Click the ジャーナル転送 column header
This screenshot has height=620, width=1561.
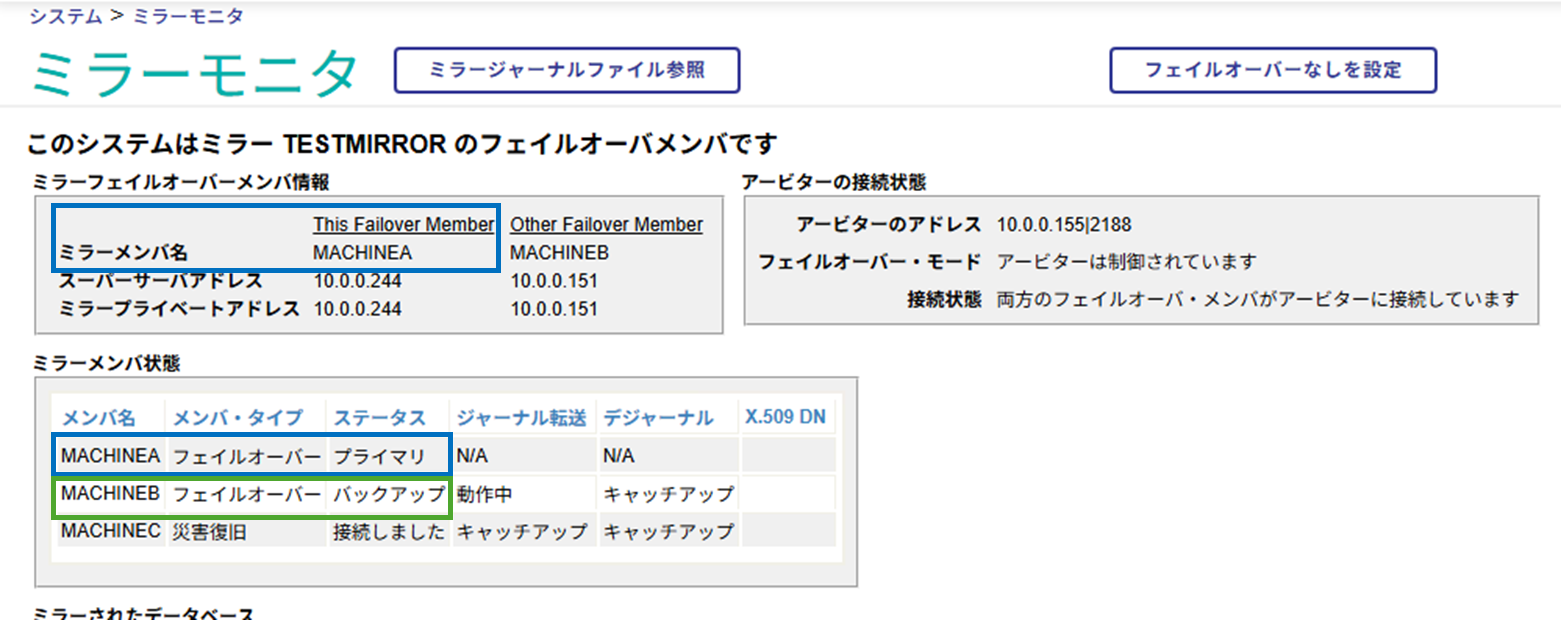520,417
